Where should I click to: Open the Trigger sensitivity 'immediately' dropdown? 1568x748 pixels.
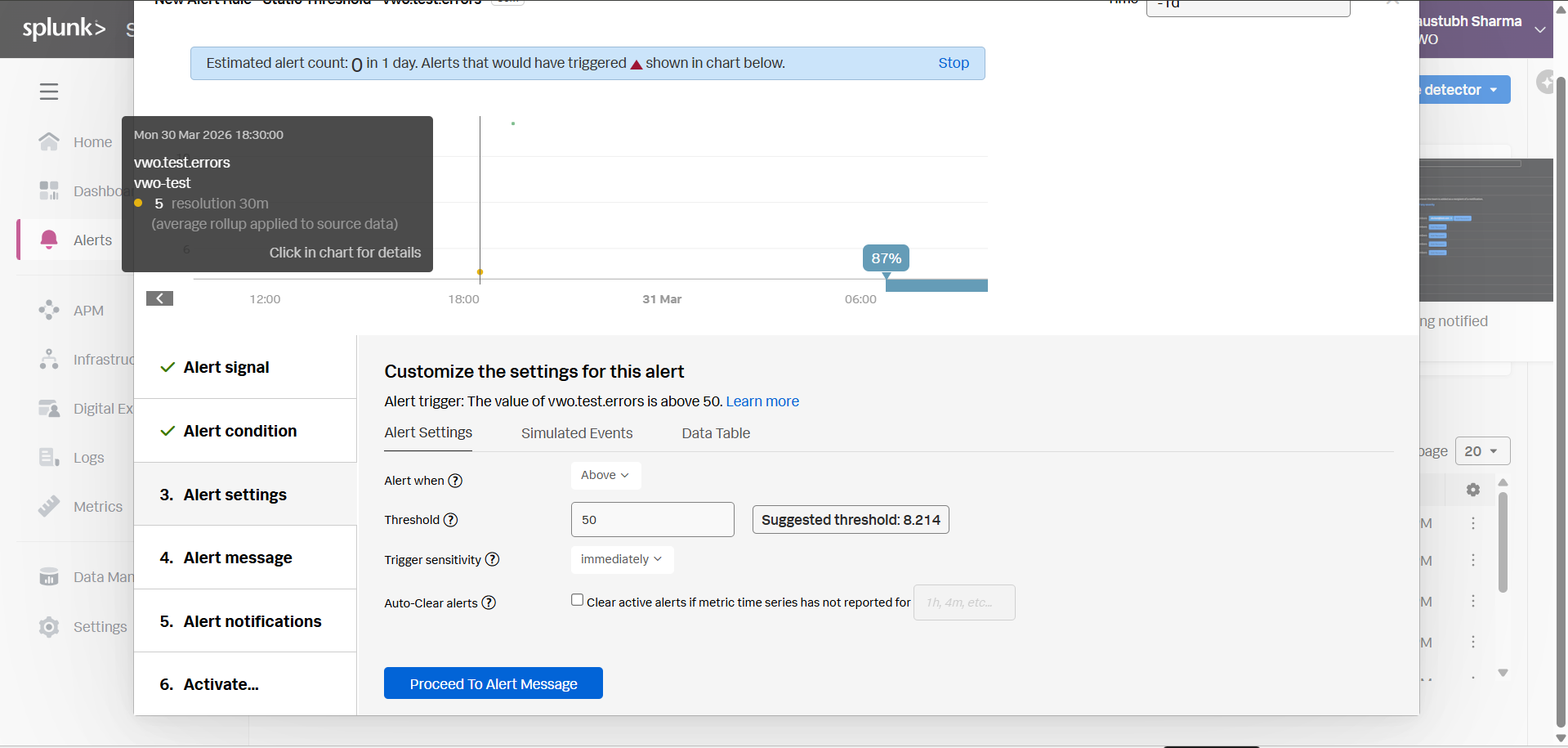pyautogui.click(x=622, y=559)
